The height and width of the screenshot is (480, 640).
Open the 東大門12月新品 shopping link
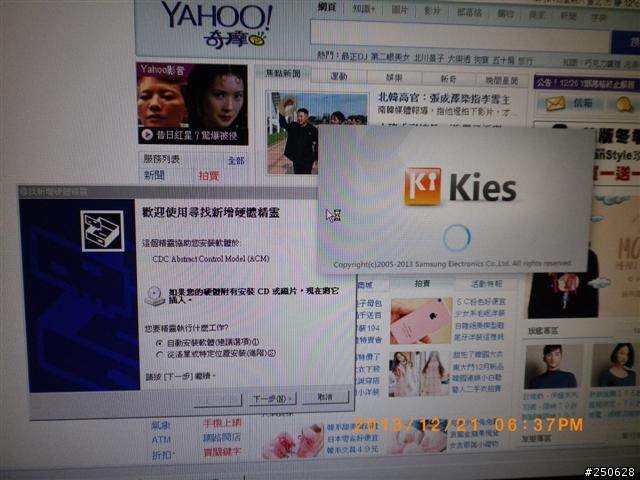[478, 366]
